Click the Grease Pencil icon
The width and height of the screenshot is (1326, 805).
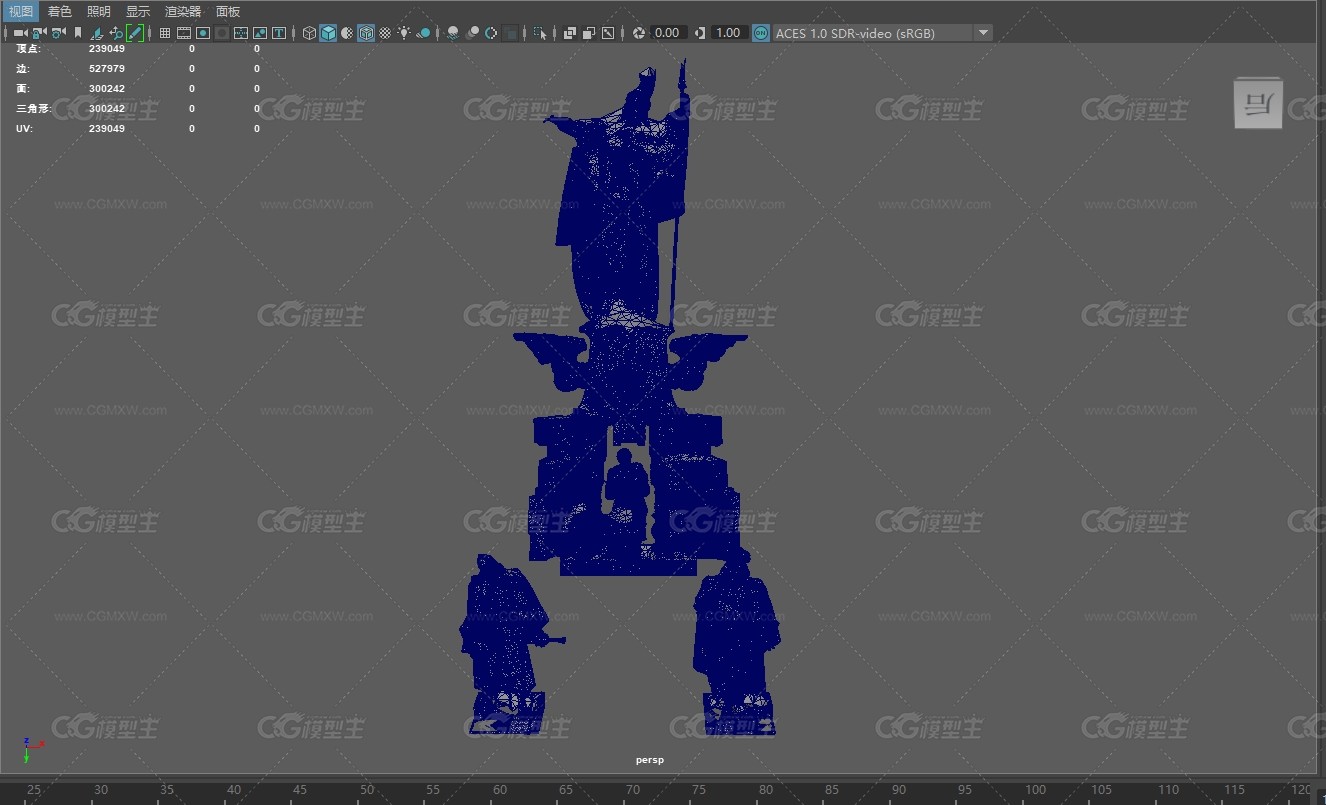click(x=135, y=33)
